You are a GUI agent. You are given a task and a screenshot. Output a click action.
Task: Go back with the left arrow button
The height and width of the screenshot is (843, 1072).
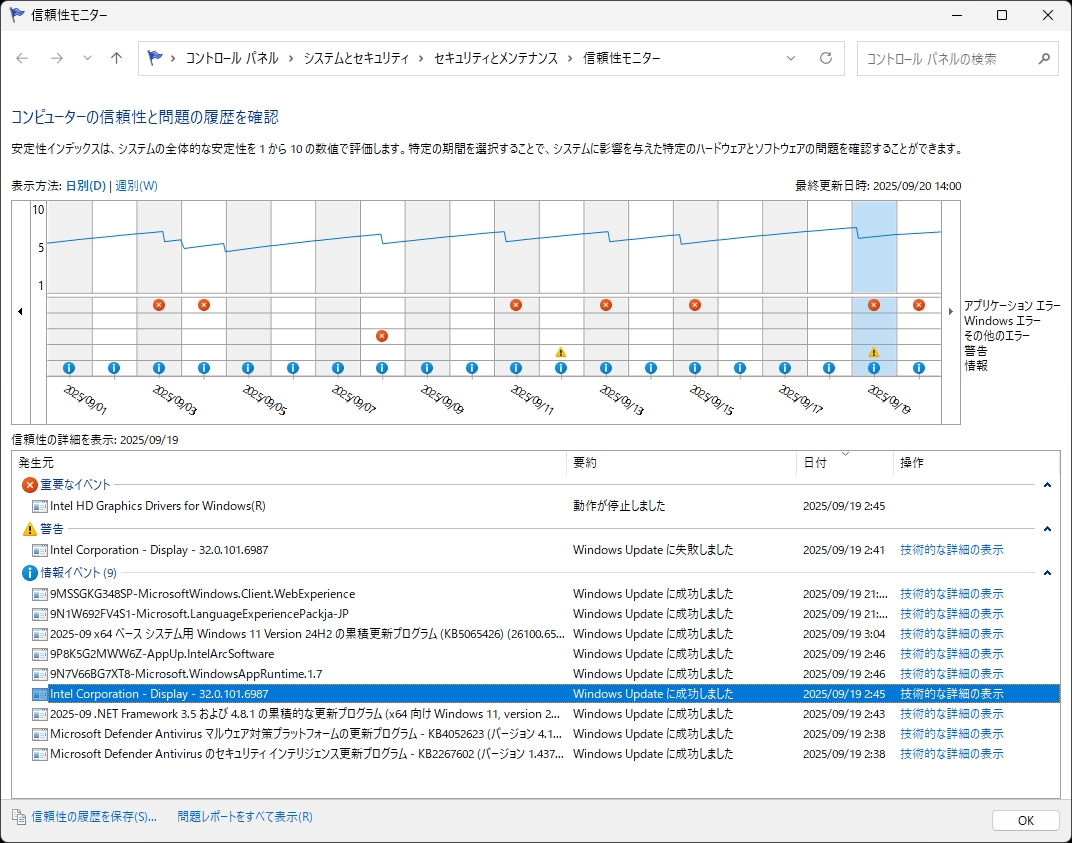[x=22, y=58]
